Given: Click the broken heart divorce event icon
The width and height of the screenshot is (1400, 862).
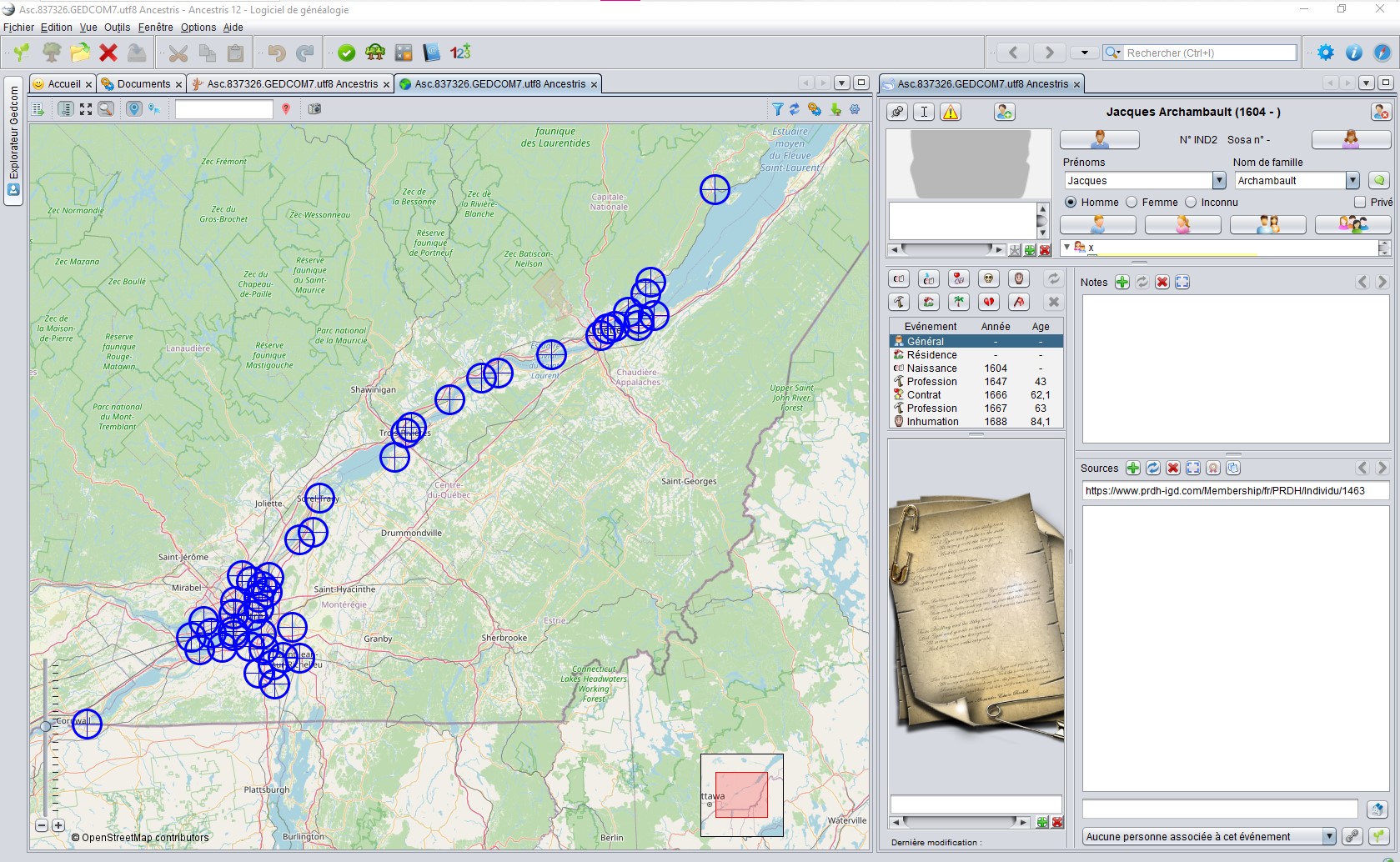Looking at the screenshot, I should 988,302.
